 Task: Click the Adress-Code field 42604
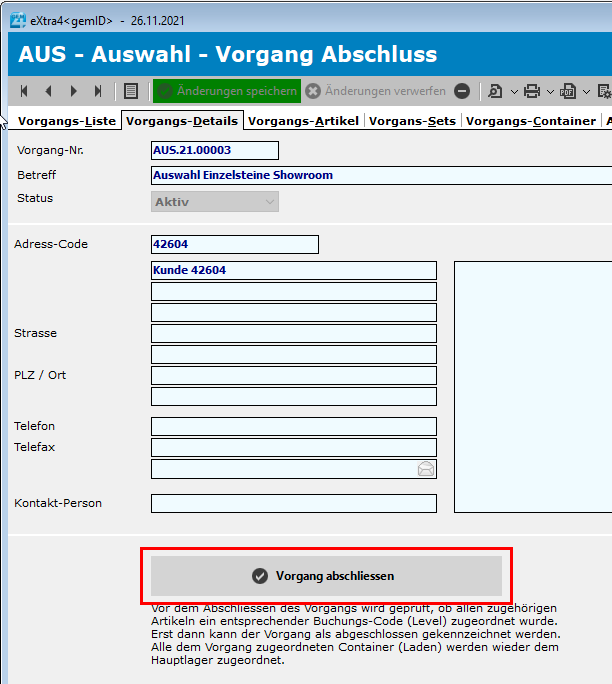(x=235, y=244)
